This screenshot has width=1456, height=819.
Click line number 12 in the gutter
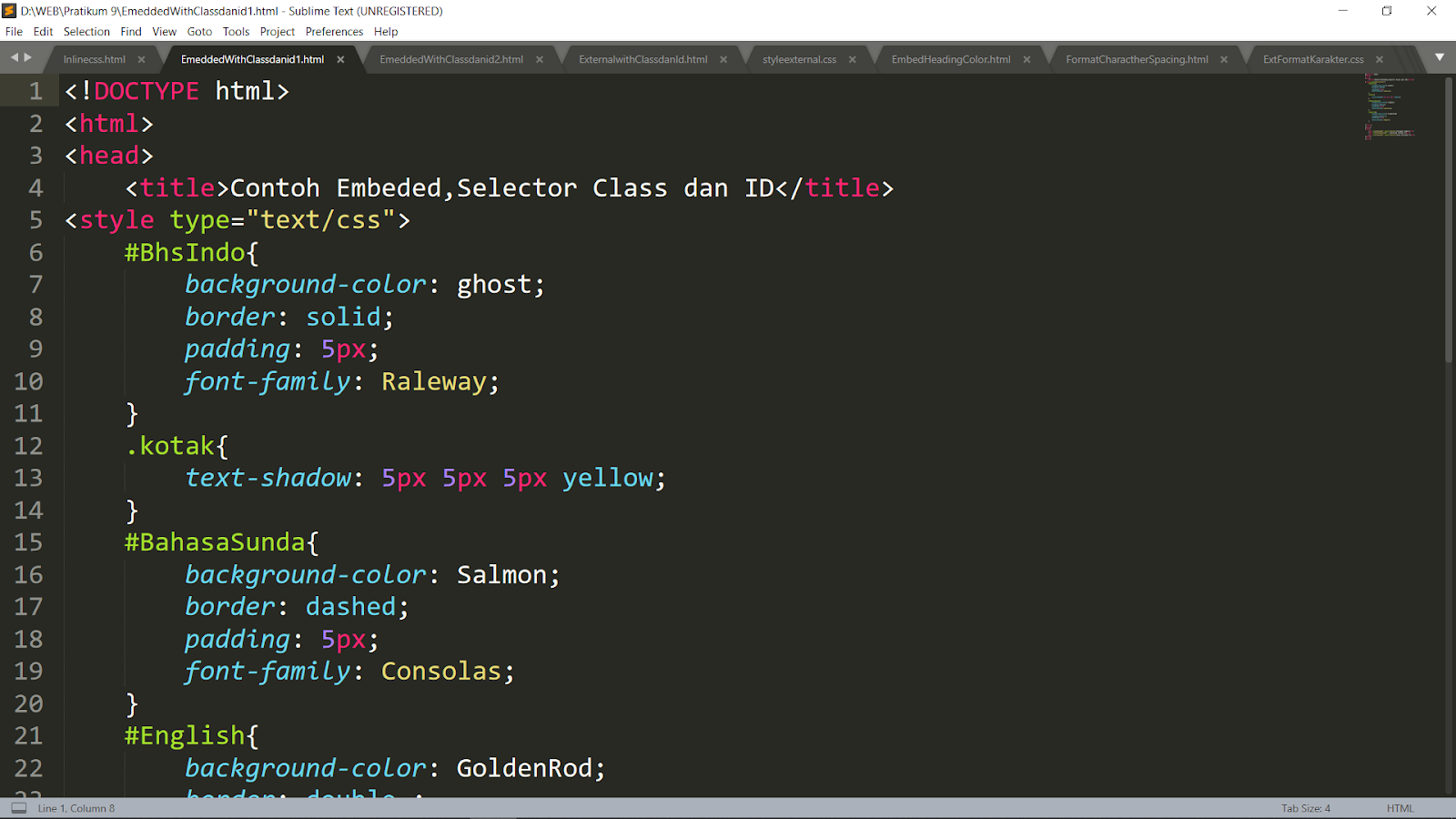coord(28,446)
